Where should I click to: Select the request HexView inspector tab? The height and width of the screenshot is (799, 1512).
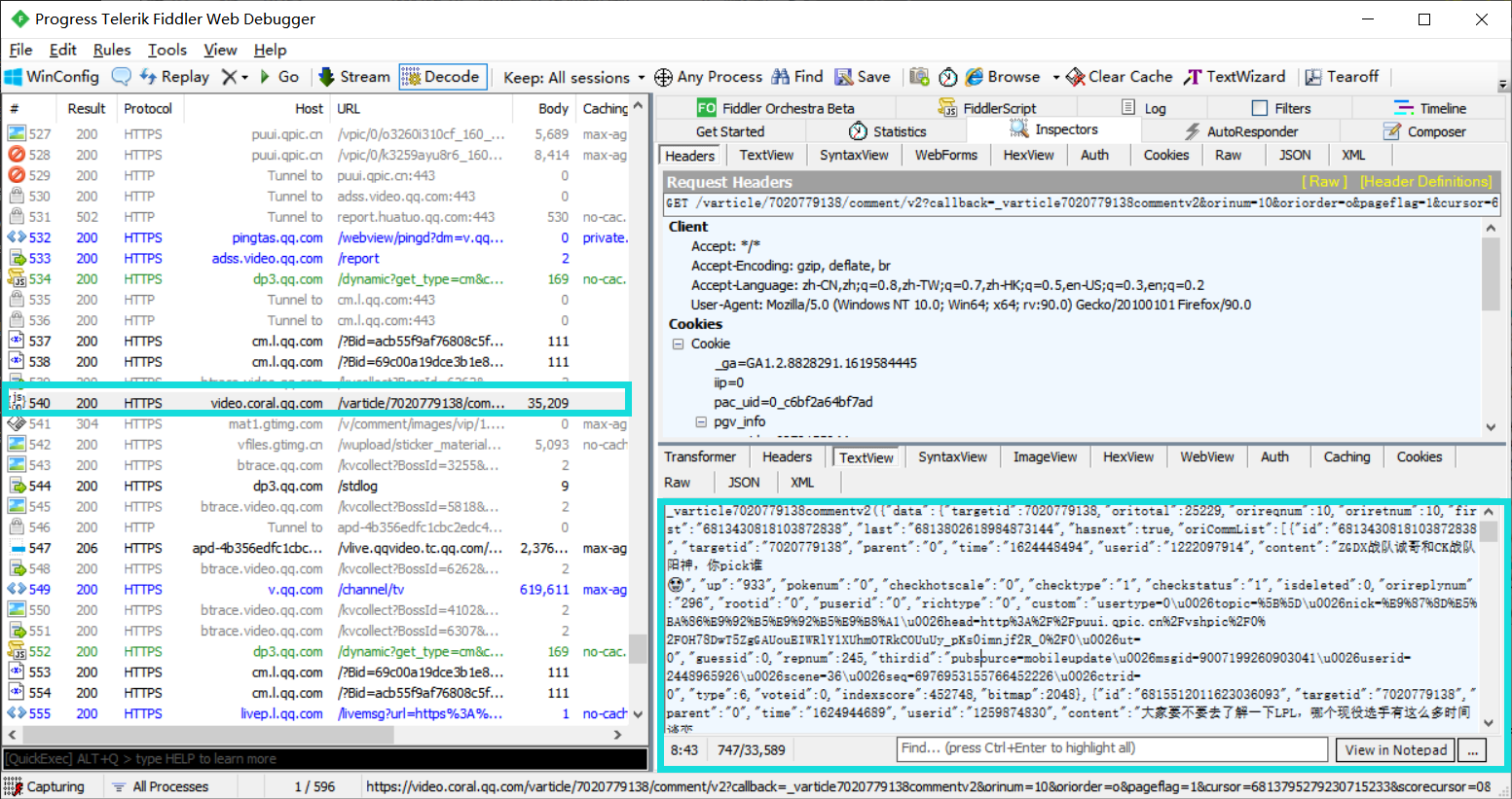click(1028, 155)
